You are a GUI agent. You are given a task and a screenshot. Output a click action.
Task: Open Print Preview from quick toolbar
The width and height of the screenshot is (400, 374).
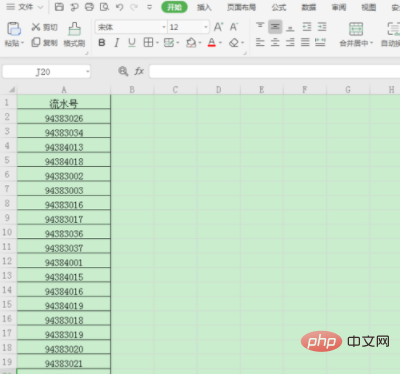pos(104,7)
